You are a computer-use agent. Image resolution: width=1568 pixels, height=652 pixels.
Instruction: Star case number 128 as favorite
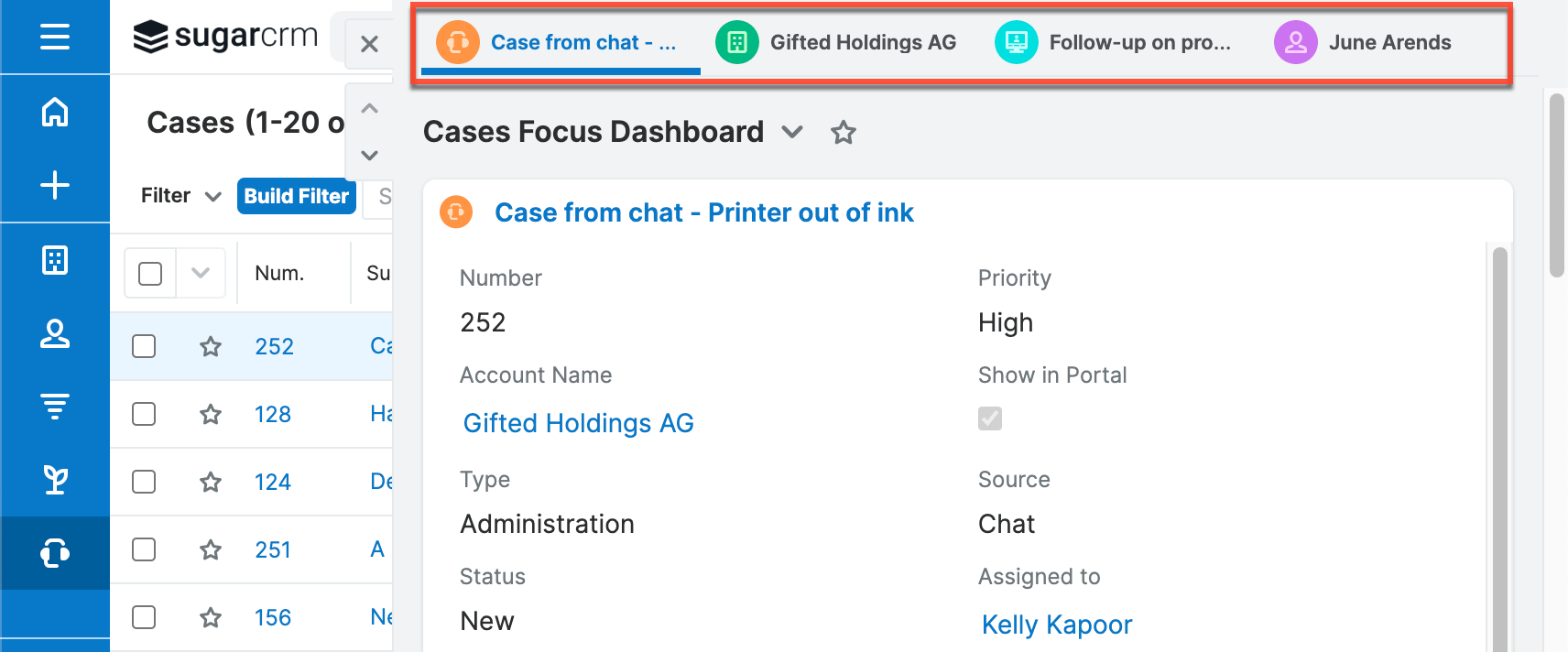(x=211, y=414)
